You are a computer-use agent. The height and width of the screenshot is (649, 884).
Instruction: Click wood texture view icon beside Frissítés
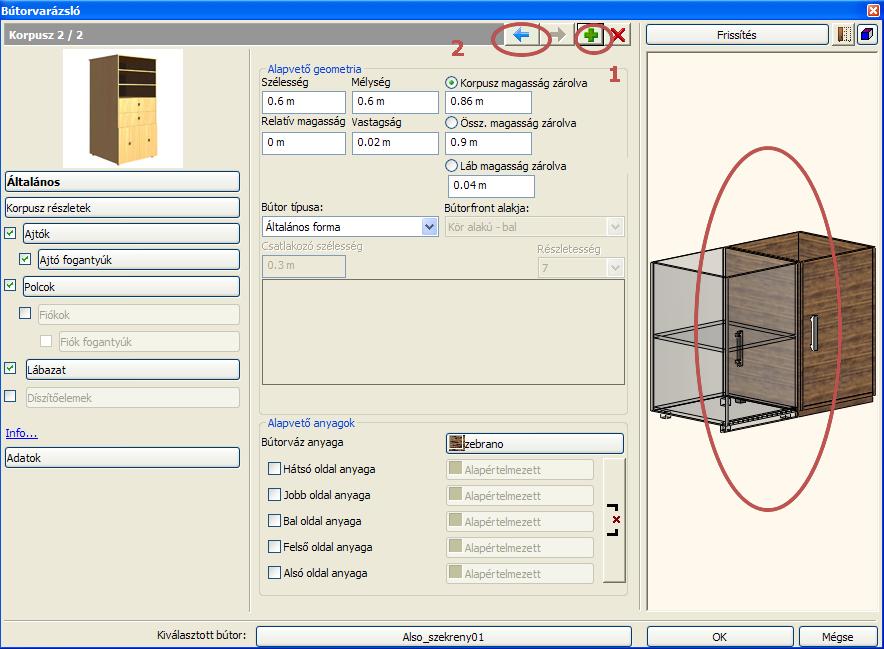[x=844, y=35]
